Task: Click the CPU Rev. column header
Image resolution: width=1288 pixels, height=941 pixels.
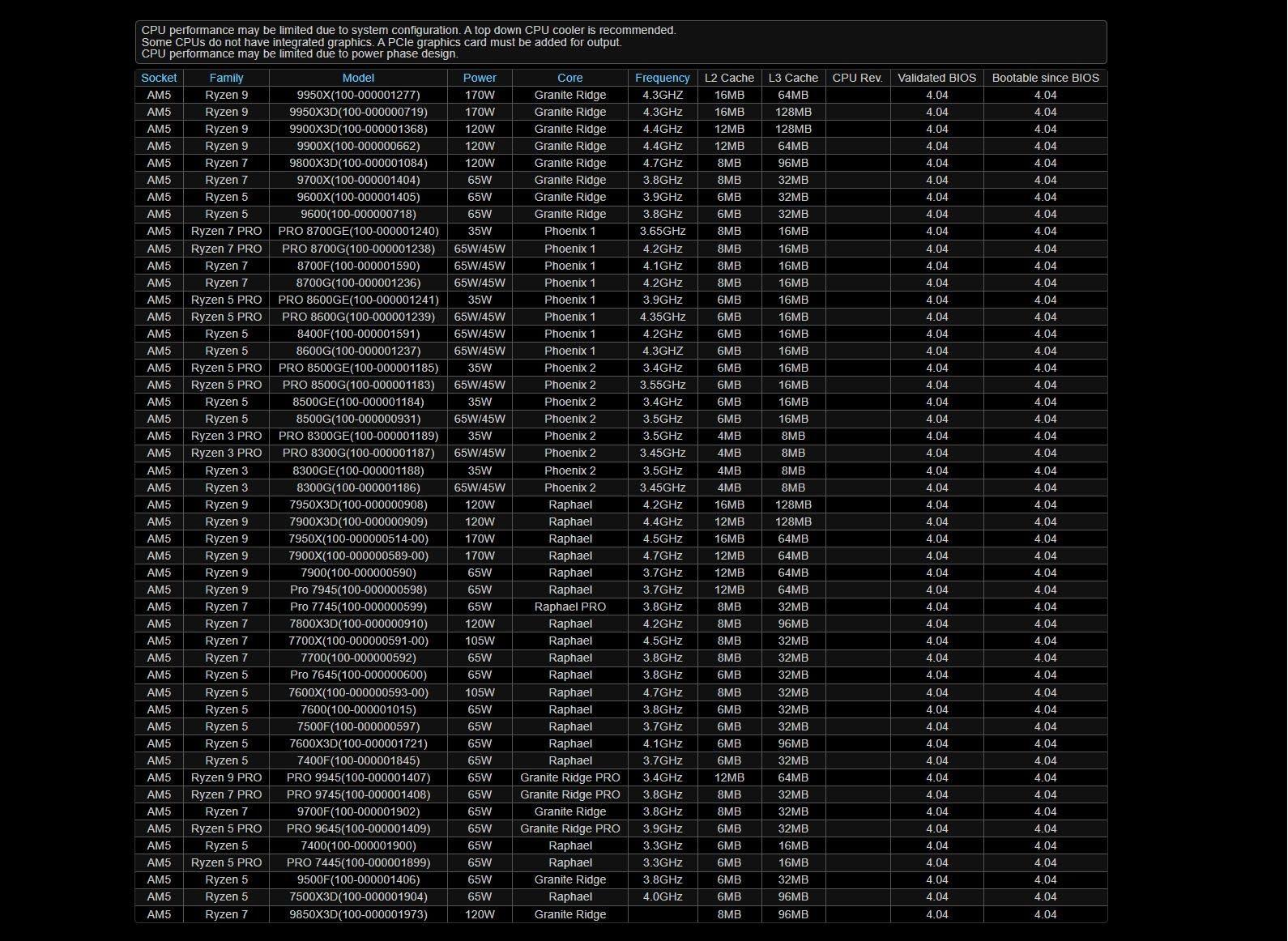Action: coord(857,78)
